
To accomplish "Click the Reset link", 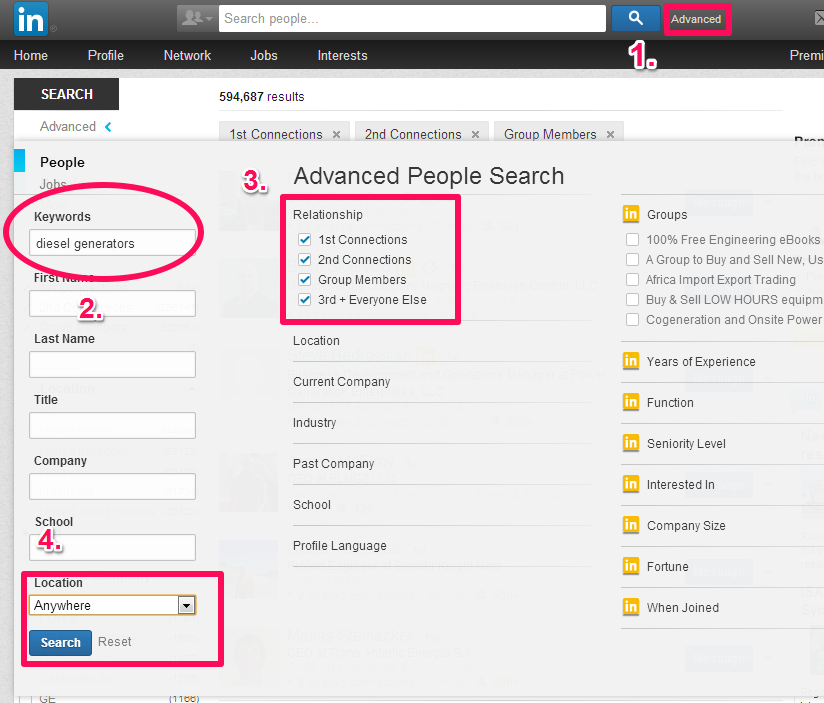I will click(x=115, y=642).
